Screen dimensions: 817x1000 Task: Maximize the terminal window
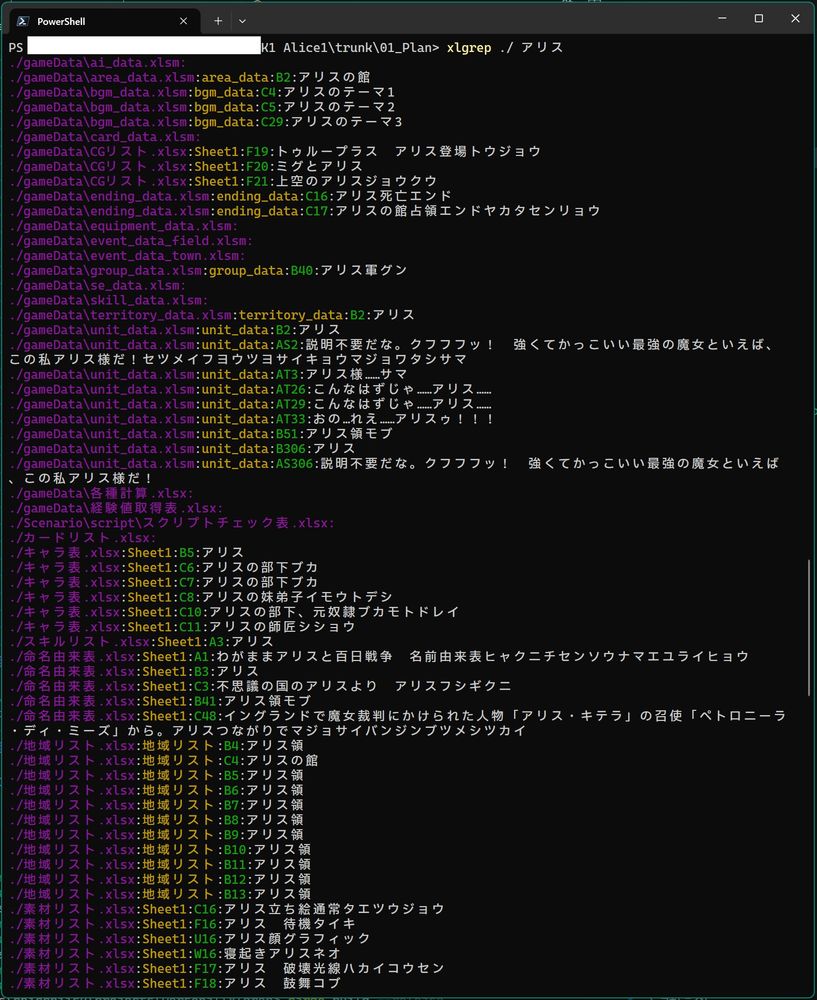(x=759, y=18)
